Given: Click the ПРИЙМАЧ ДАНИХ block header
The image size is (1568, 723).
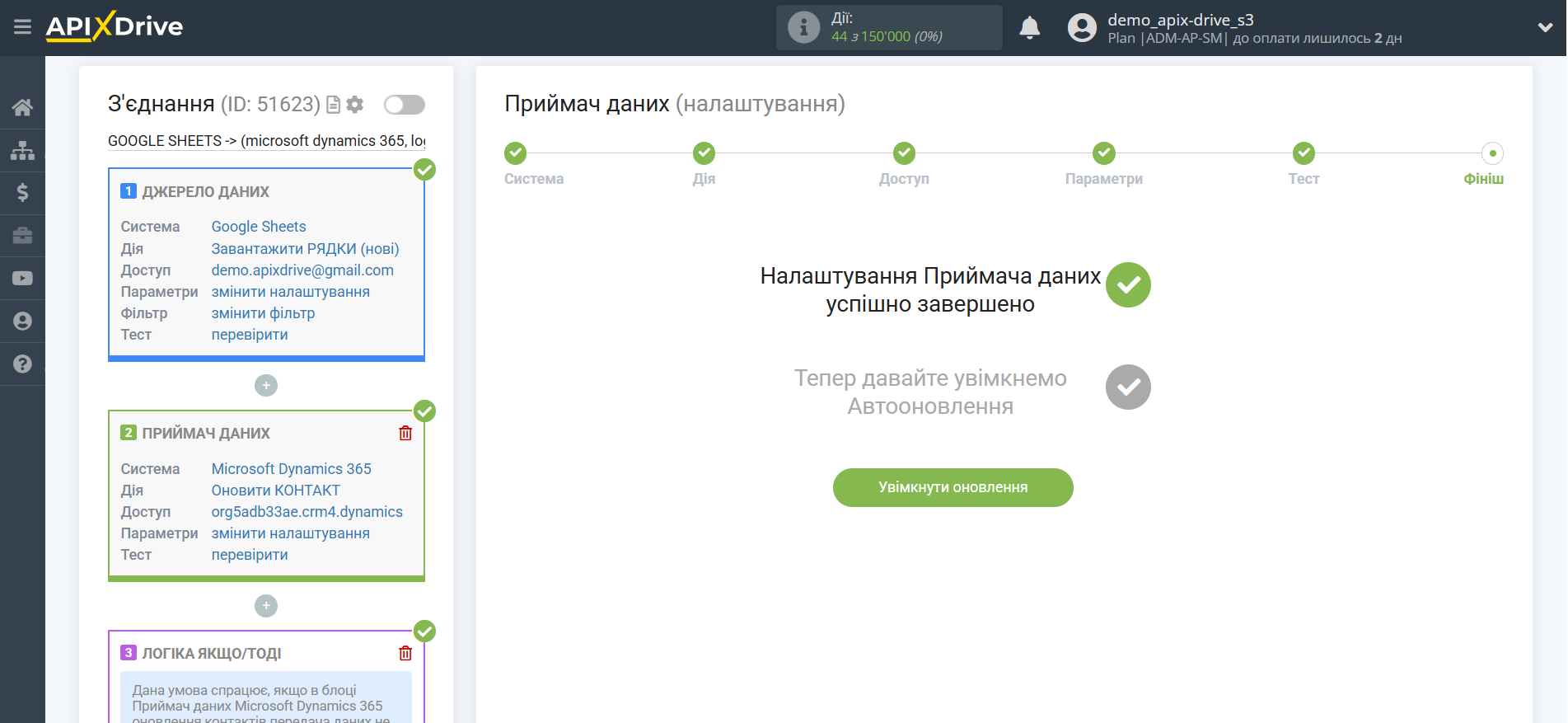Looking at the screenshot, I should pyautogui.click(x=206, y=433).
